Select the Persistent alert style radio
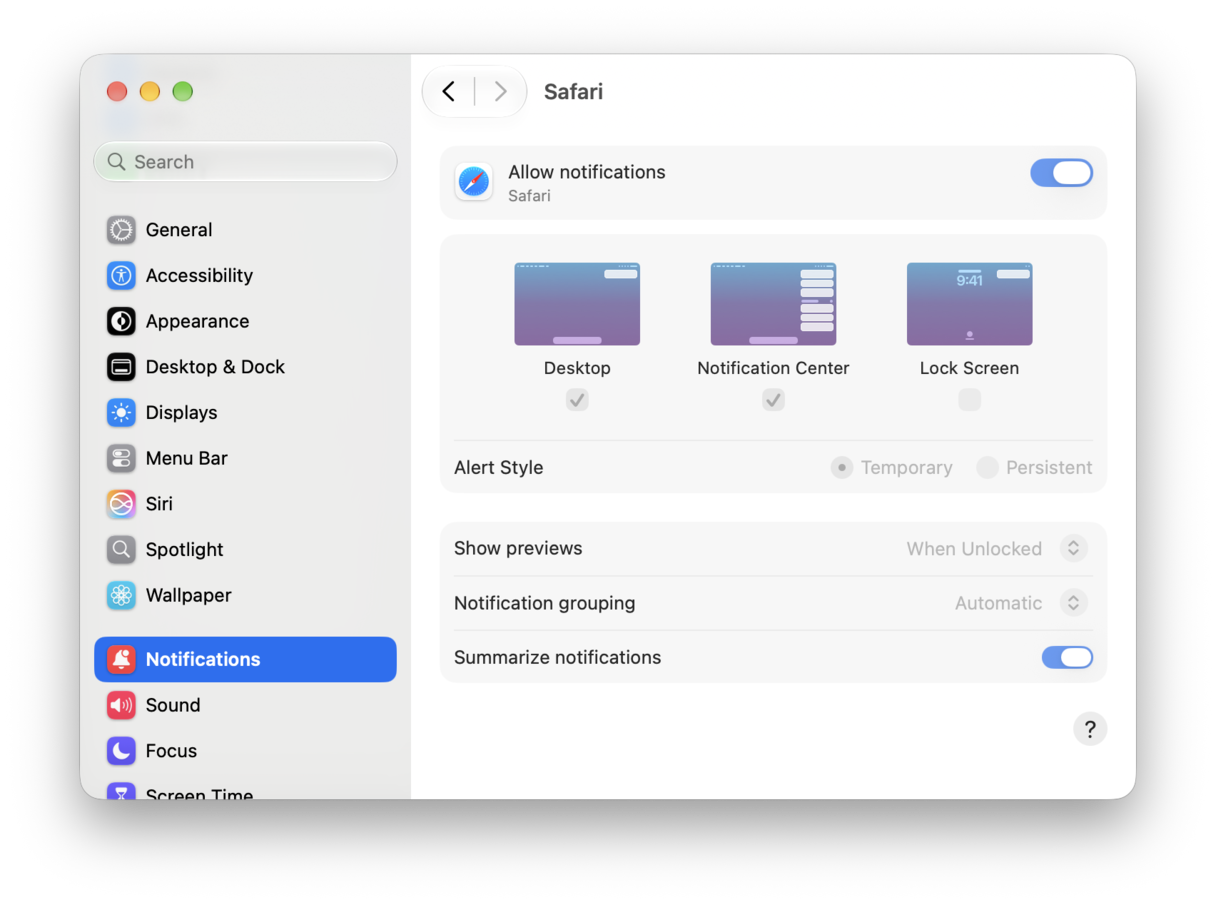1216x905 pixels. [x=987, y=468]
